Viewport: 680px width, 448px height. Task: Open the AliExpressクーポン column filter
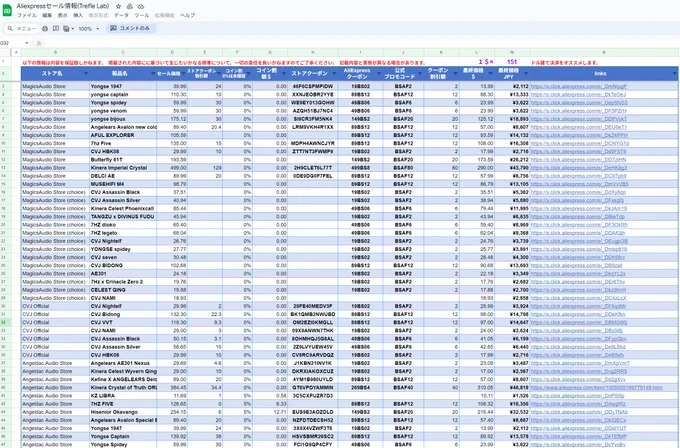pyautogui.click(x=379, y=74)
